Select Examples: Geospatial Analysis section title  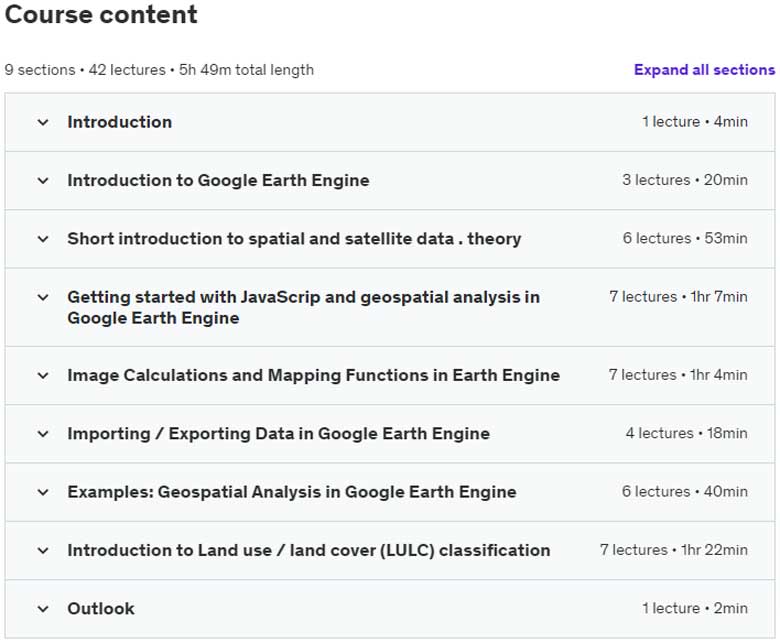click(292, 492)
